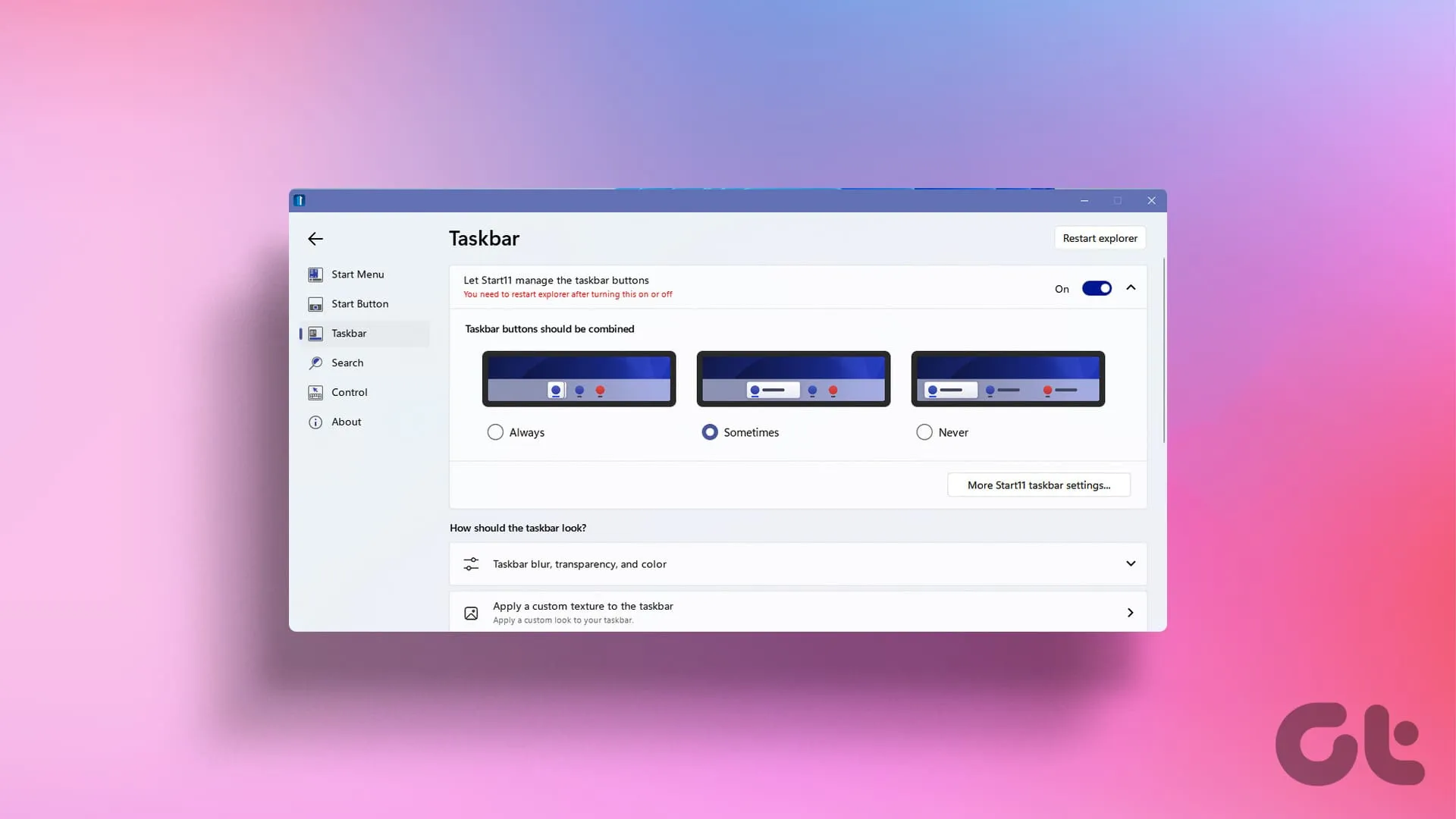Select the Always combine radio button
This screenshot has width=1456, height=819.
pos(495,432)
